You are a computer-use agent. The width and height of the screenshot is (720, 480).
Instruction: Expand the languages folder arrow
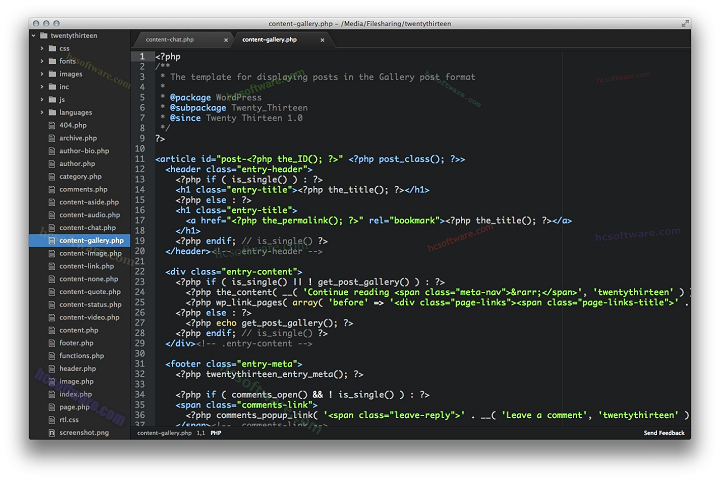coord(42,112)
